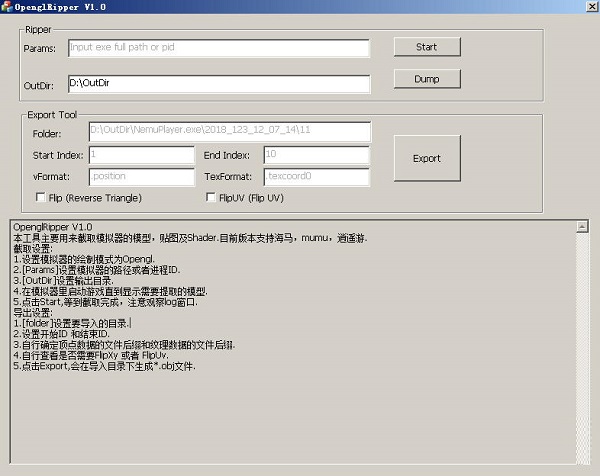Toggle the FlipUV (Flip UV) checkbox
Viewport: 600px width, 476px height.
210,197
